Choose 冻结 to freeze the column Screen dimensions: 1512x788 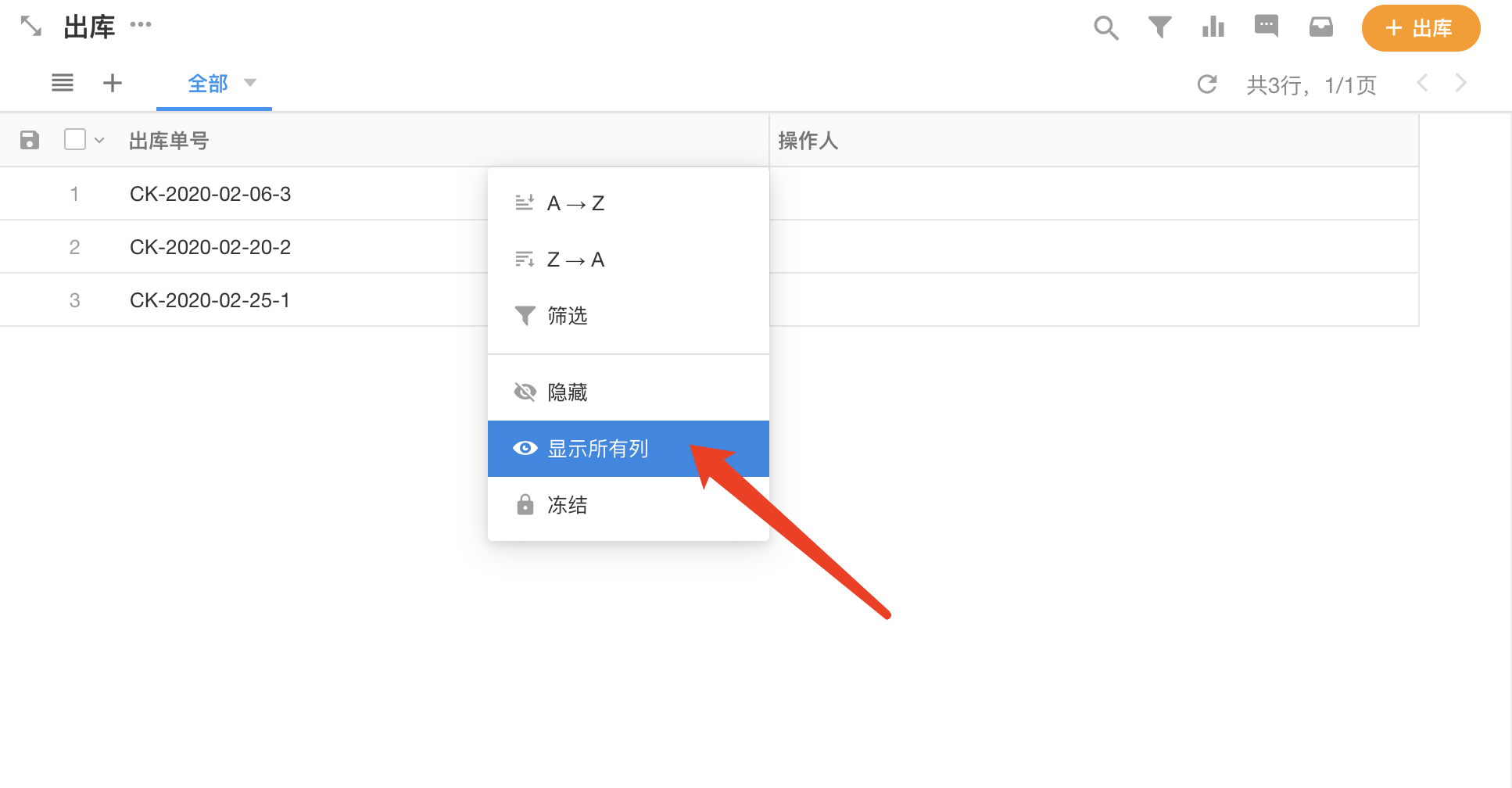[x=629, y=505]
